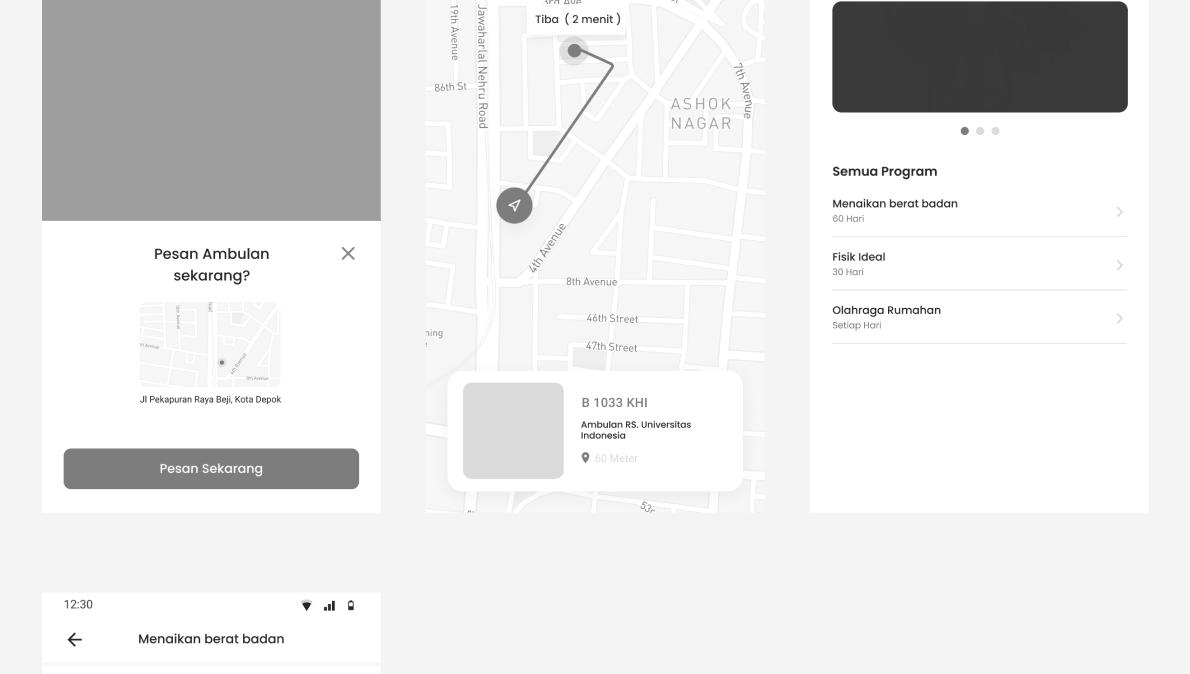Viewport: 1190px width, 674px height.
Task: Tap the dark promo banner above Semua Program
Action: point(979,56)
